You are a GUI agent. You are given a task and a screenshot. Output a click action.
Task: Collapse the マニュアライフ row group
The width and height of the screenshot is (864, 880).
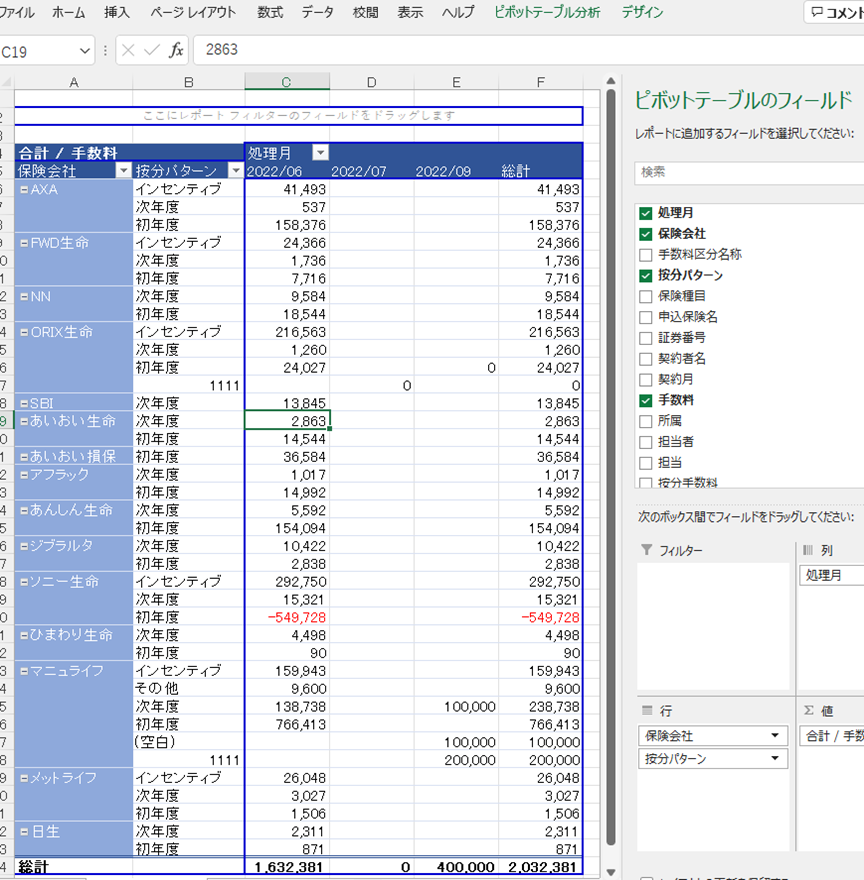[x=24, y=671]
